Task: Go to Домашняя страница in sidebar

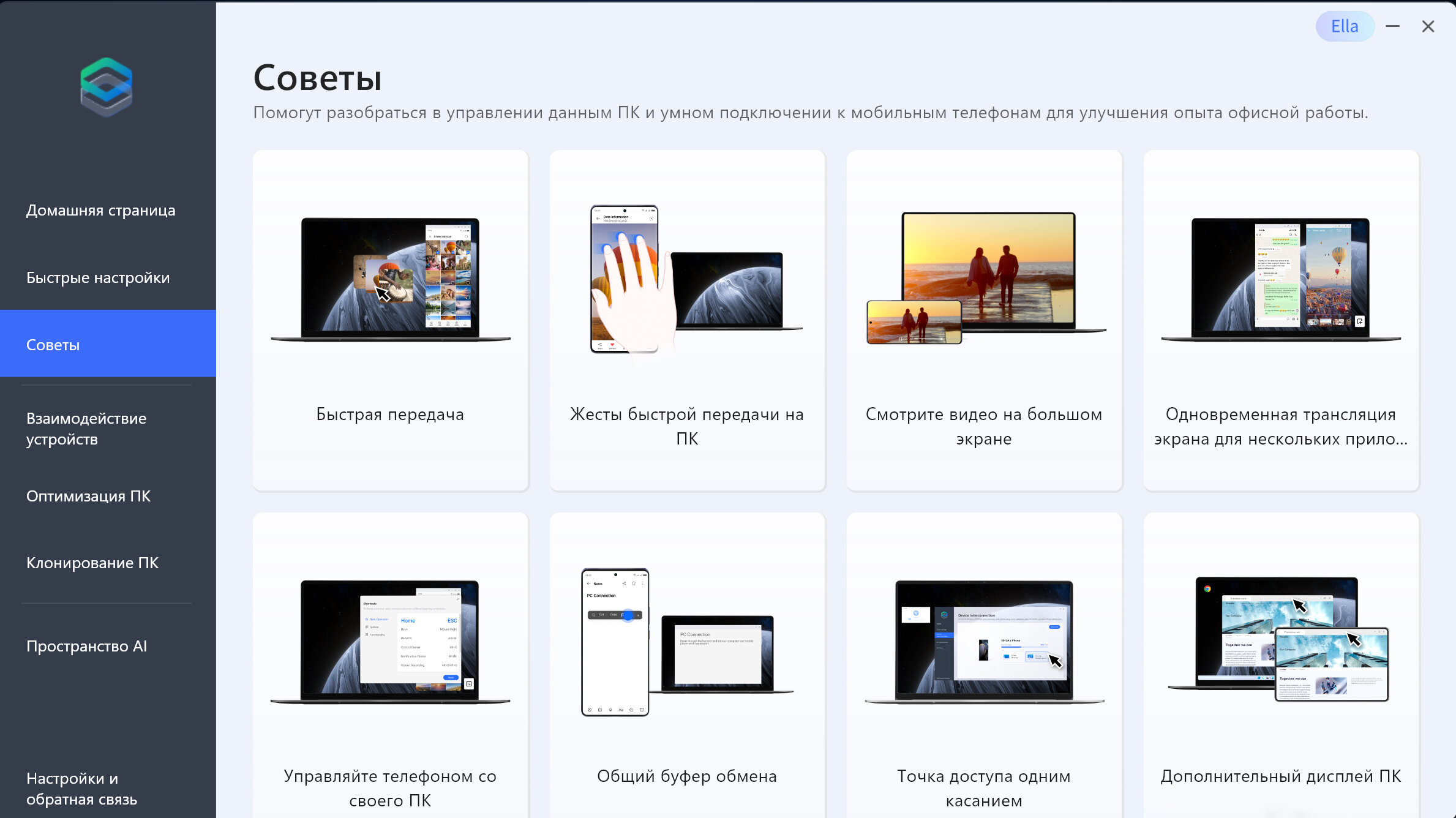Action: 100,210
